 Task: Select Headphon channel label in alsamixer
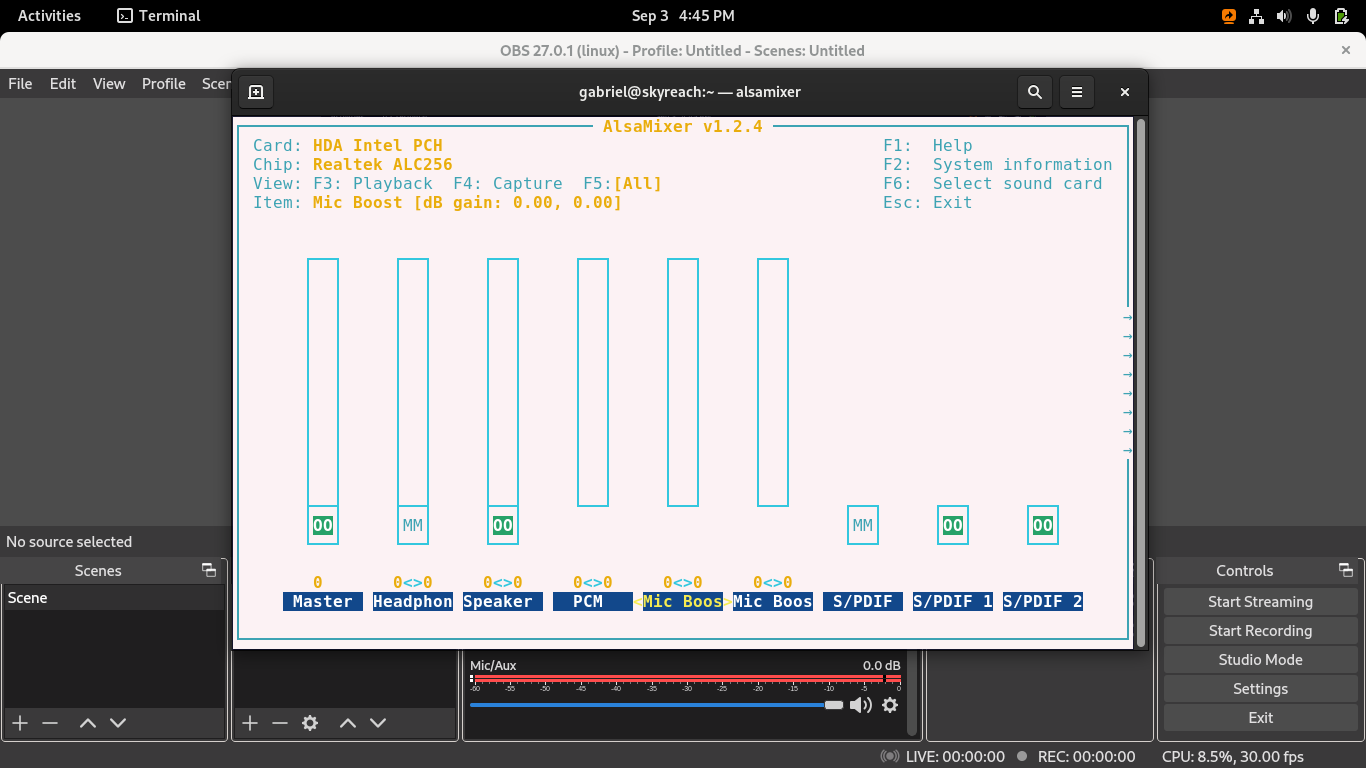pyautogui.click(x=413, y=602)
